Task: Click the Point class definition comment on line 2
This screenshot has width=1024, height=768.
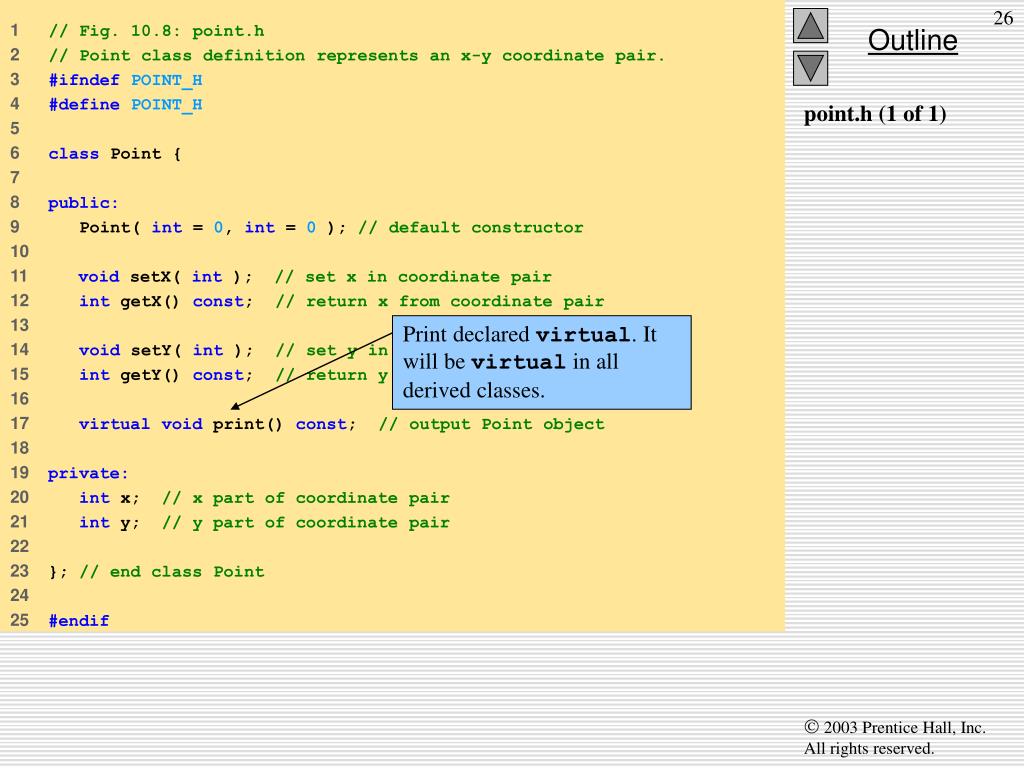Action: coord(357,56)
